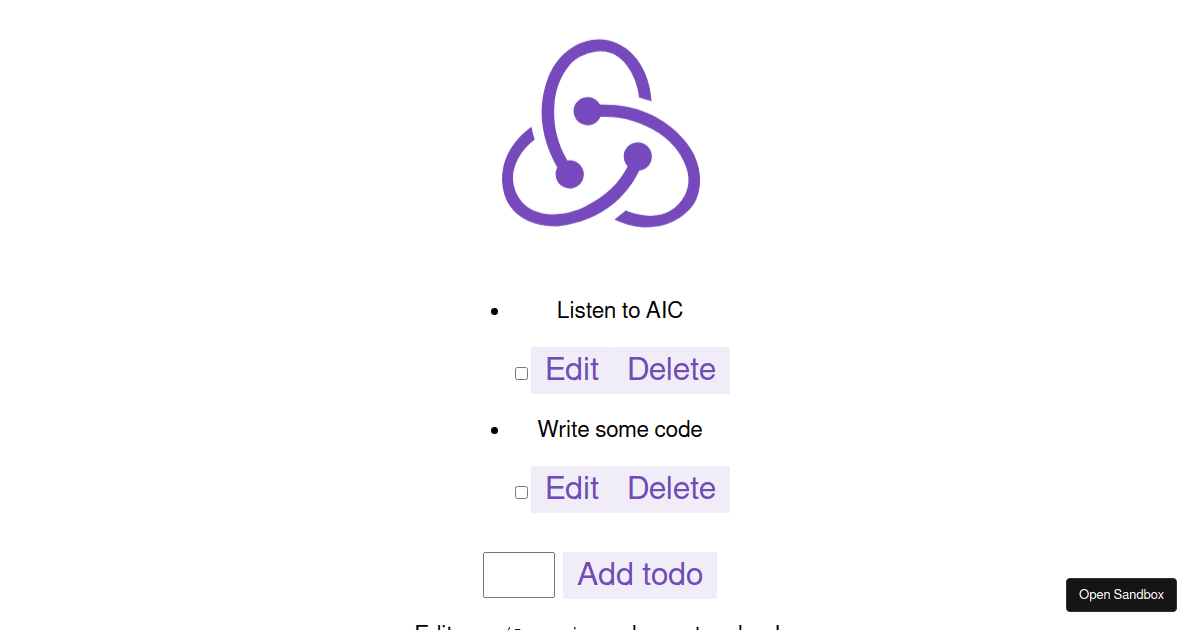The height and width of the screenshot is (630, 1200).
Task: Click the purple Redux logo
Action: (x=600, y=133)
